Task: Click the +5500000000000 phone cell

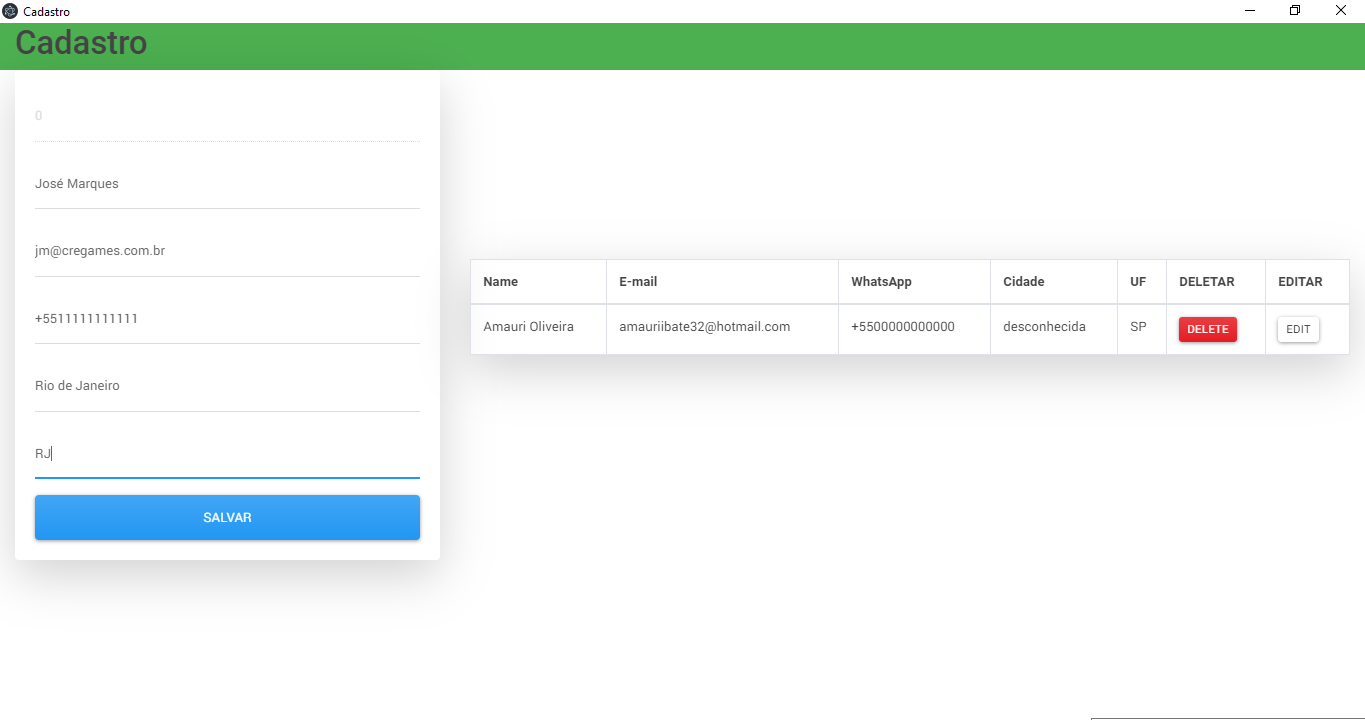Action: pyautogui.click(x=914, y=329)
